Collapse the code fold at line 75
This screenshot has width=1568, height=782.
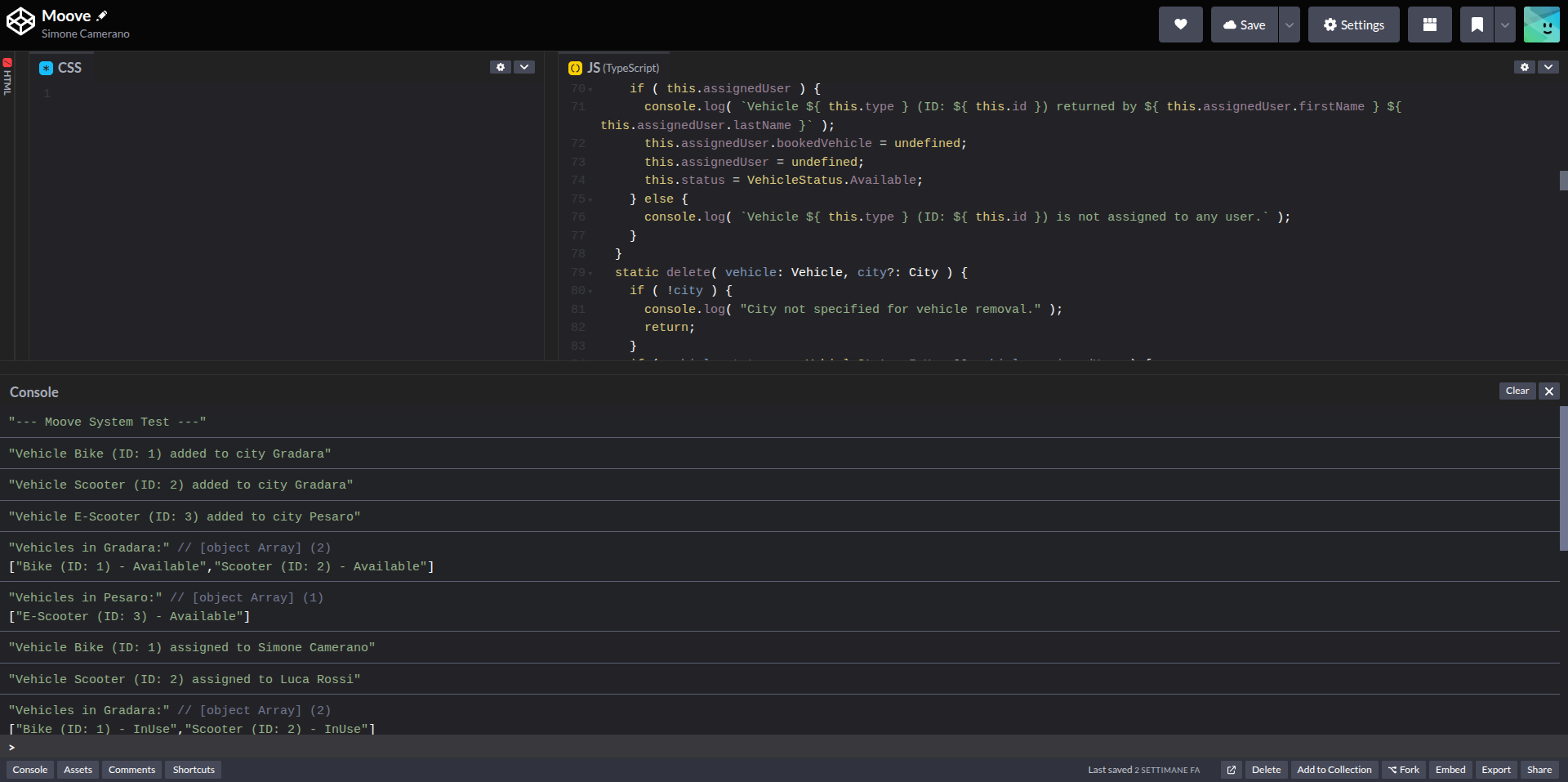590,199
